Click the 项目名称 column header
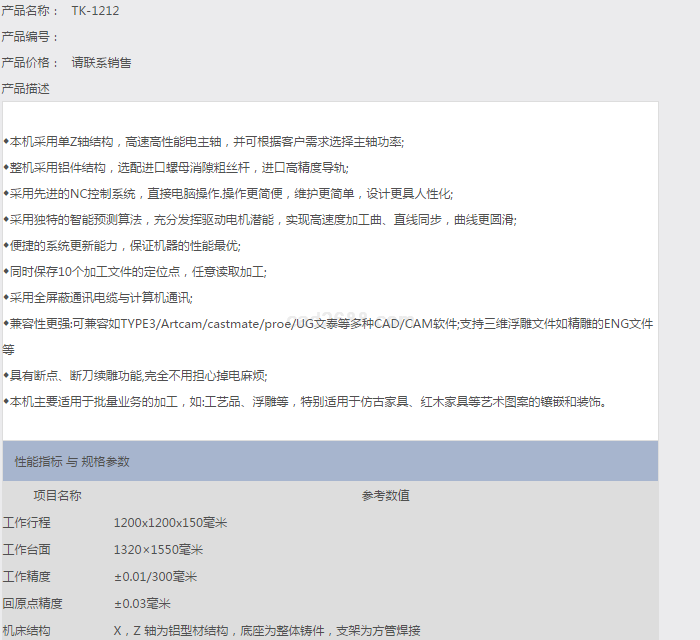 click(57, 495)
